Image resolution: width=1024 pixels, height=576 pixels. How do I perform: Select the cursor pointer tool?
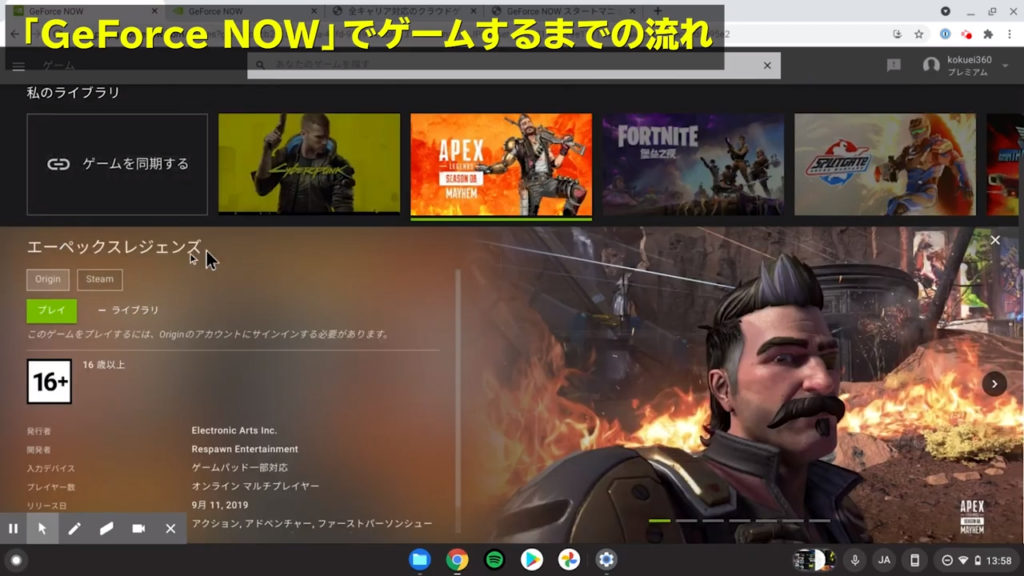click(x=42, y=528)
